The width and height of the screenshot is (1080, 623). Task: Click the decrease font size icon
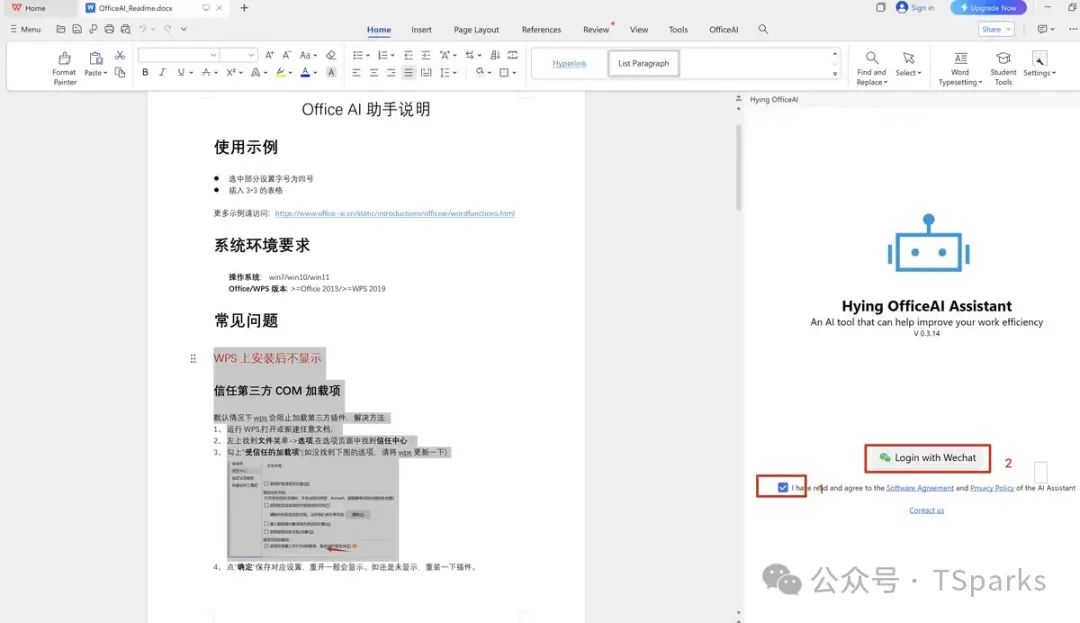[287, 55]
